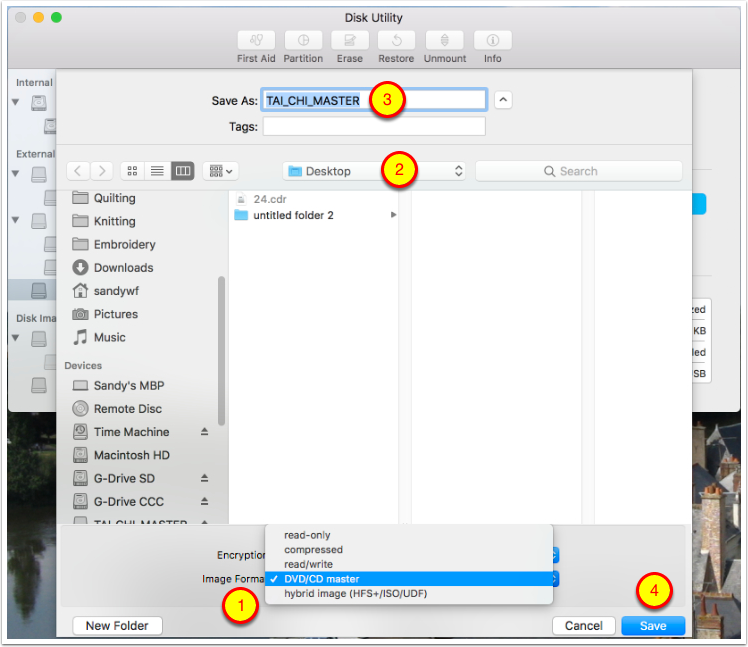Click the sidebar scrollbar
748x647 pixels.
[x=221, y=351]
